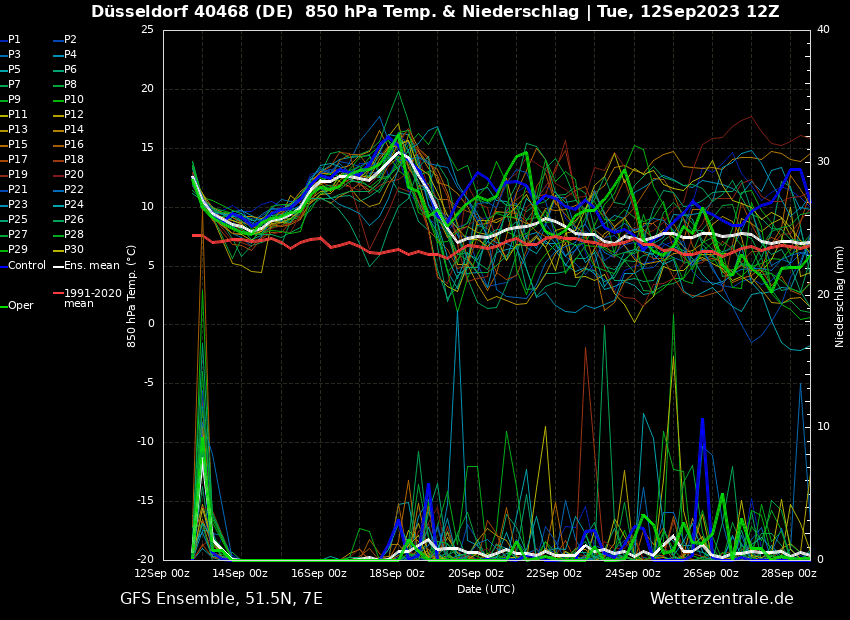Click the Control run legend entry
850x620 pixels.
point(27,266)
